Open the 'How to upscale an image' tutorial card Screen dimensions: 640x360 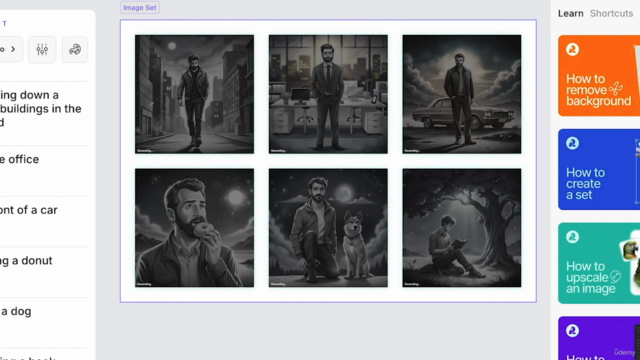(x=599, y=263)
